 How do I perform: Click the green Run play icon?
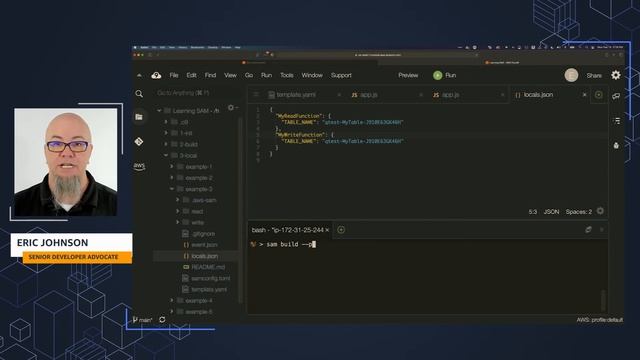click(437, 75)
